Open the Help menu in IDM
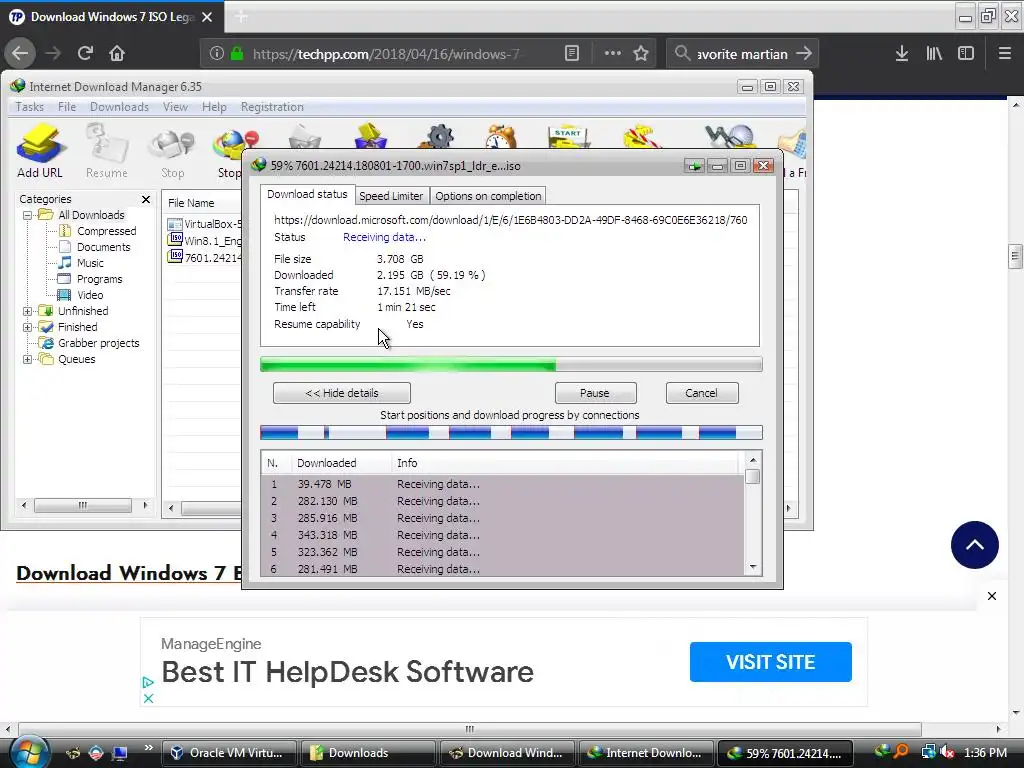1024x768 pixels. (214, 107)
